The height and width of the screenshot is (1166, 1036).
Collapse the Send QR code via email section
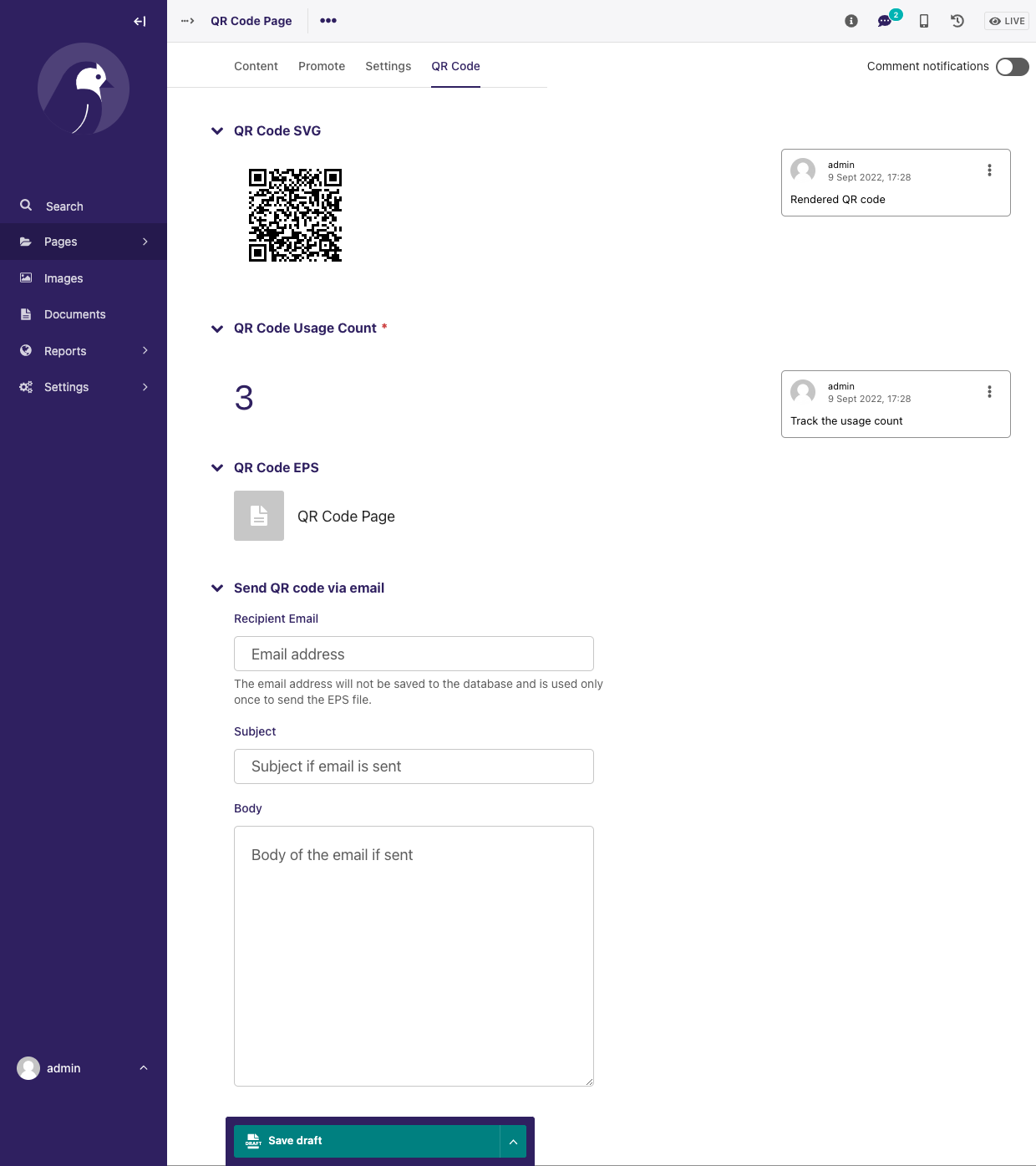[217, 588]
